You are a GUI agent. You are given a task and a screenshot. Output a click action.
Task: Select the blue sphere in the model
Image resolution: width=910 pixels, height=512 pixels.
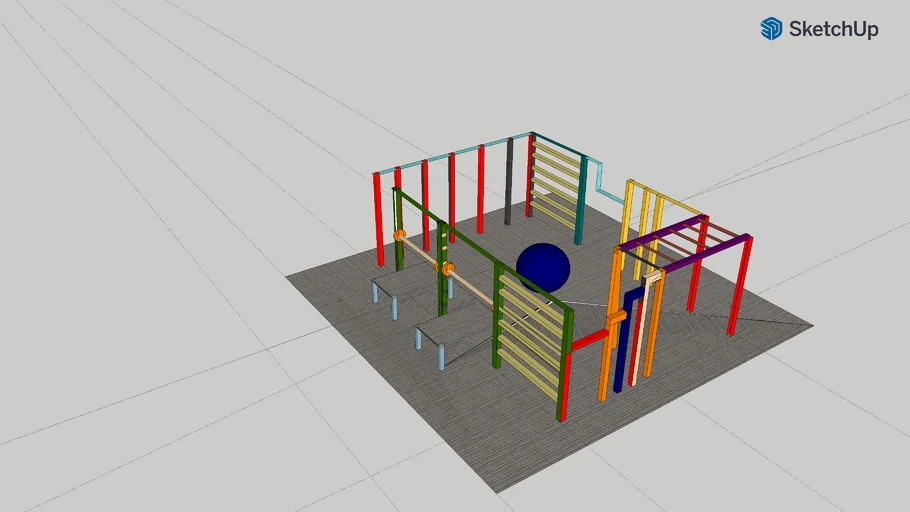tap(543, 268)
